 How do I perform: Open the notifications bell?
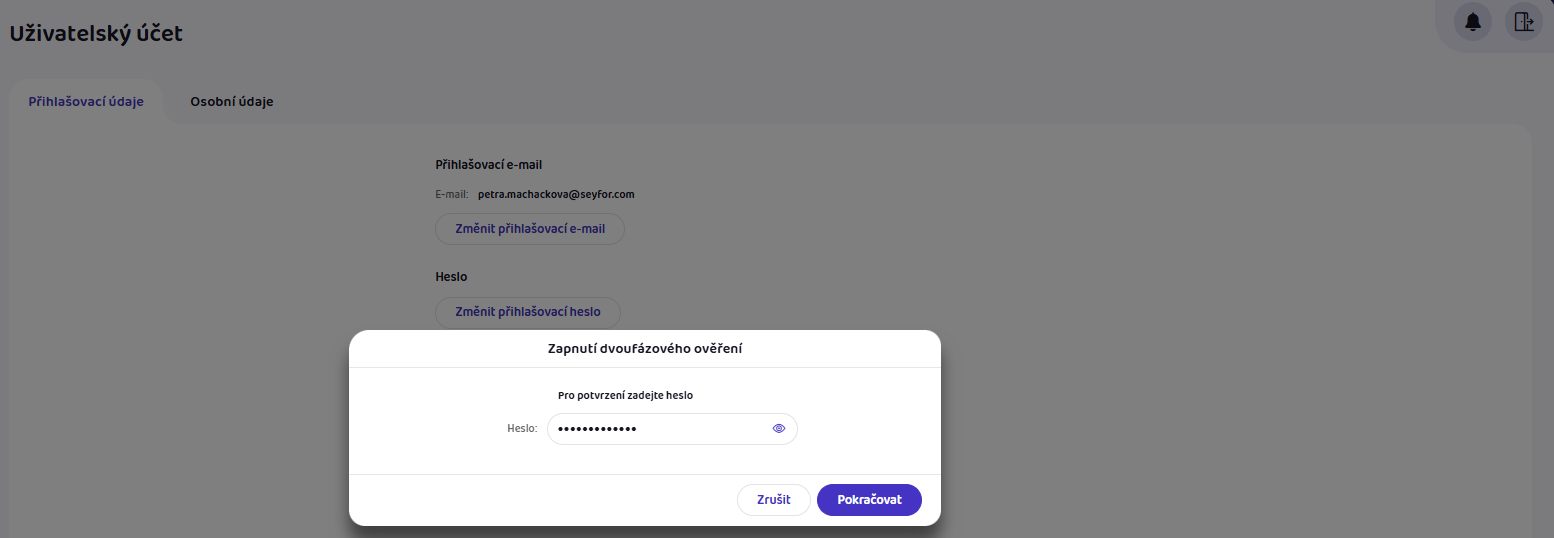(1473, 22)
